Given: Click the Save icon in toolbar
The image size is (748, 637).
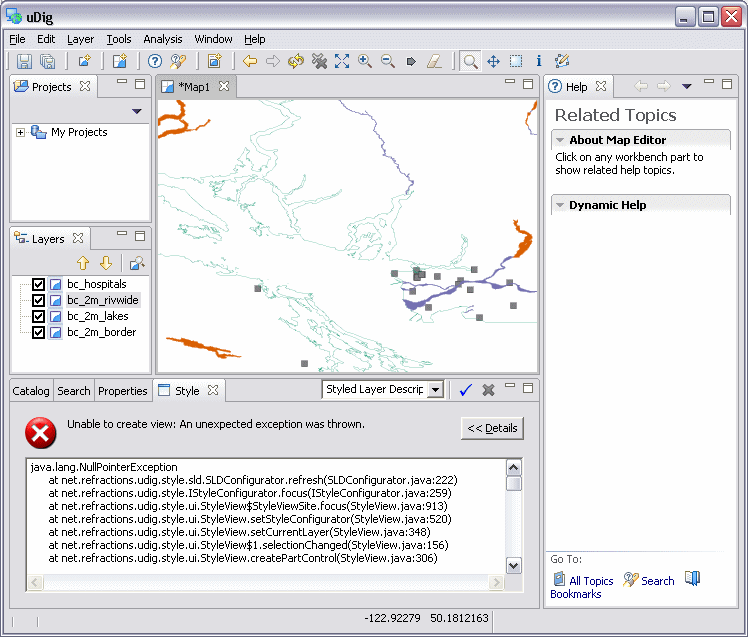Looking at the screenshot, I should (x=25, y=61).
